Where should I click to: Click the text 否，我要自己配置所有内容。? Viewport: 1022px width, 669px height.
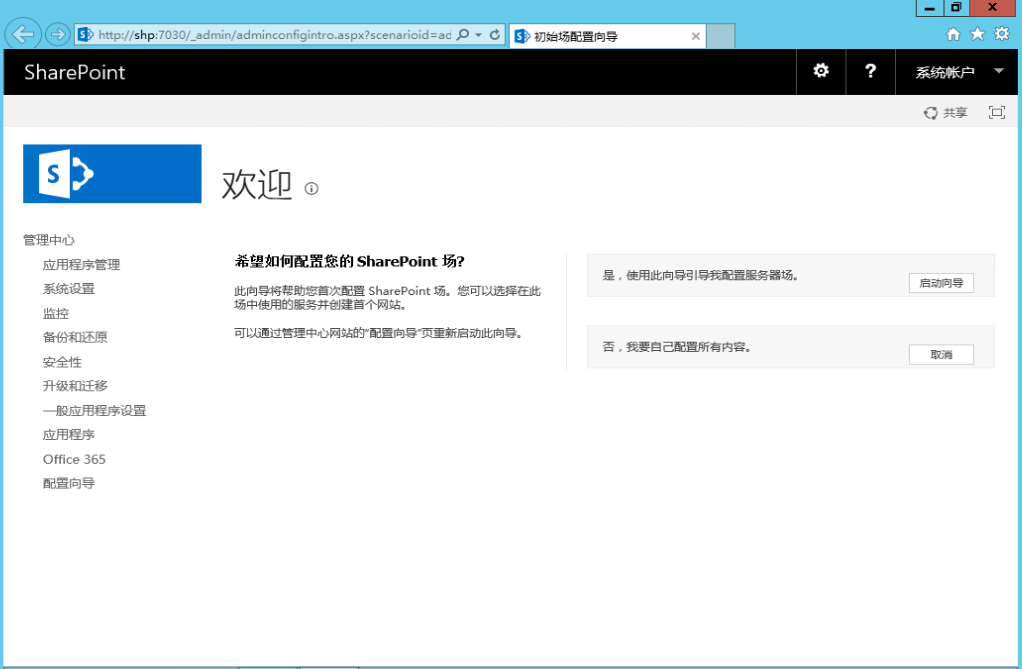pos(677,347)
